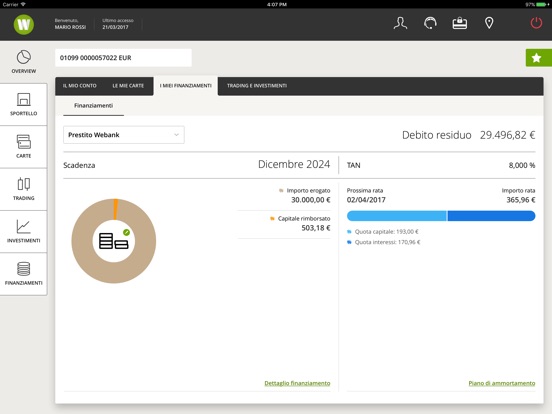Switch to Trading e Investimenti tab
552x414 pixels.
(x=257, y=86)
